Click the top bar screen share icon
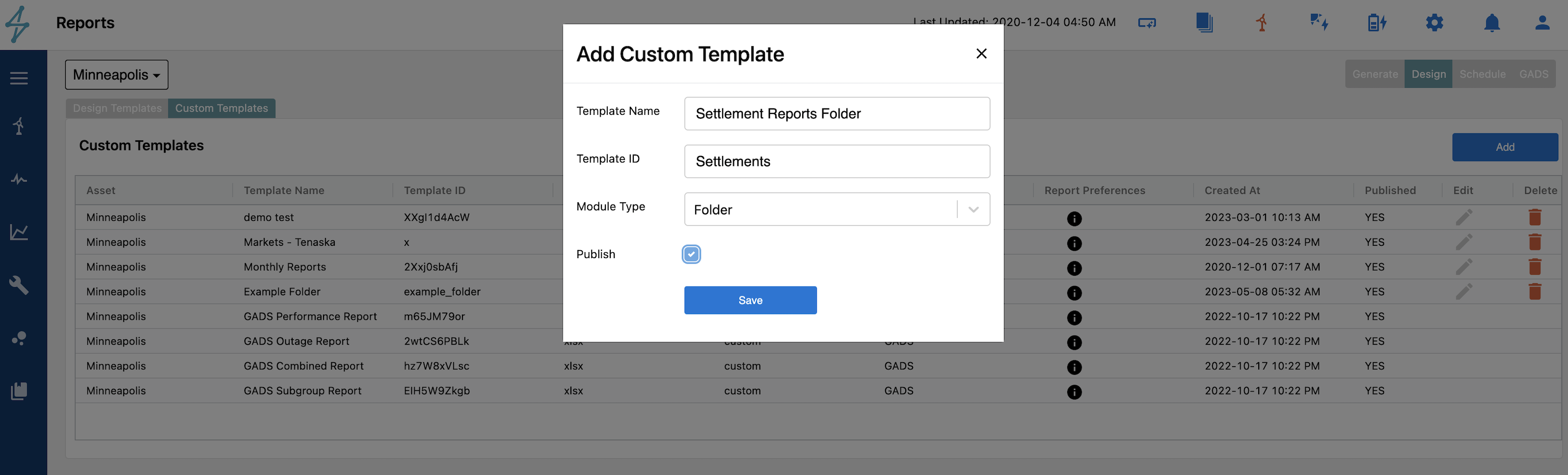This screenshot has width=1568, height=475. coord(1147,23)
